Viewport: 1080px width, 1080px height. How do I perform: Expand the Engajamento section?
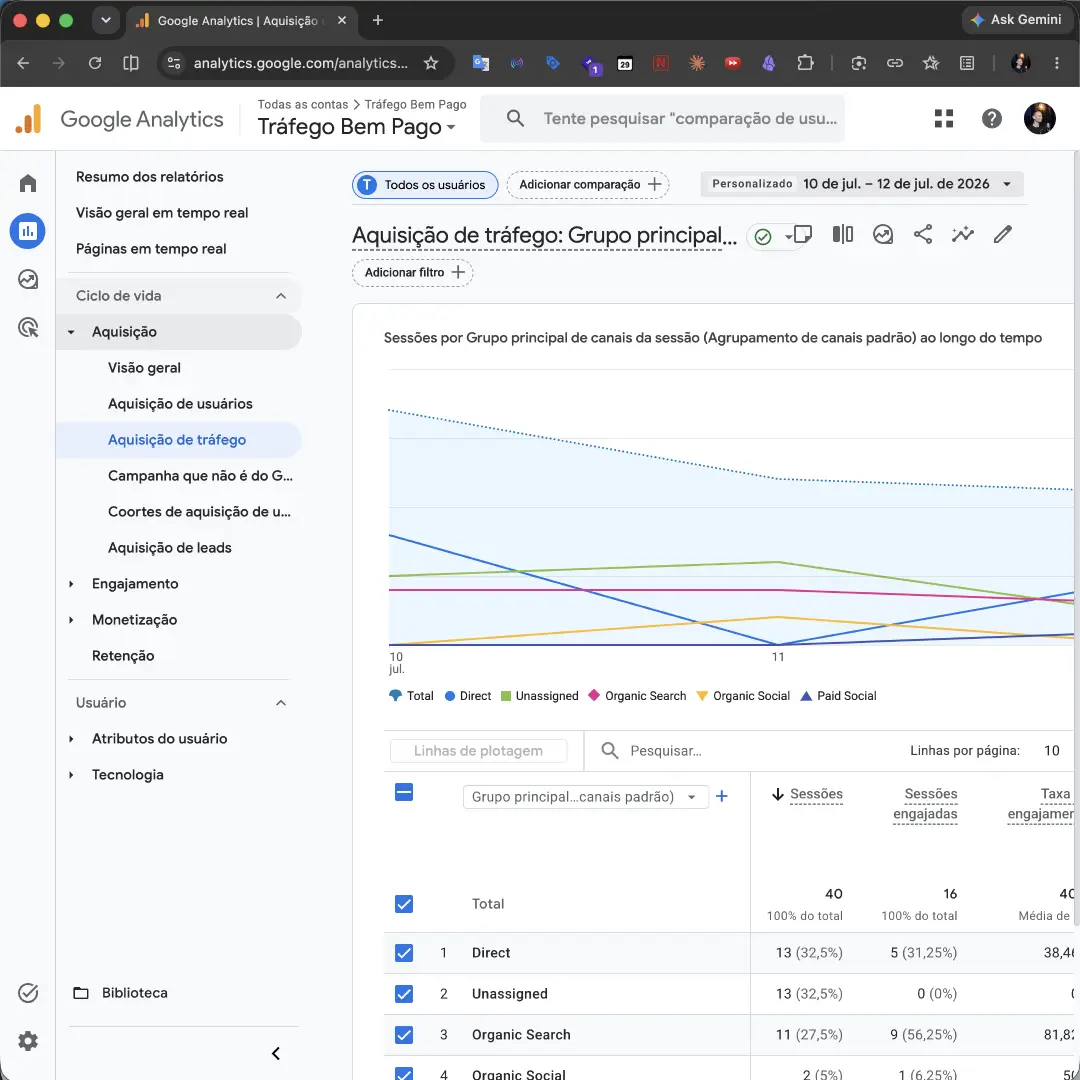tap(71, 584)
